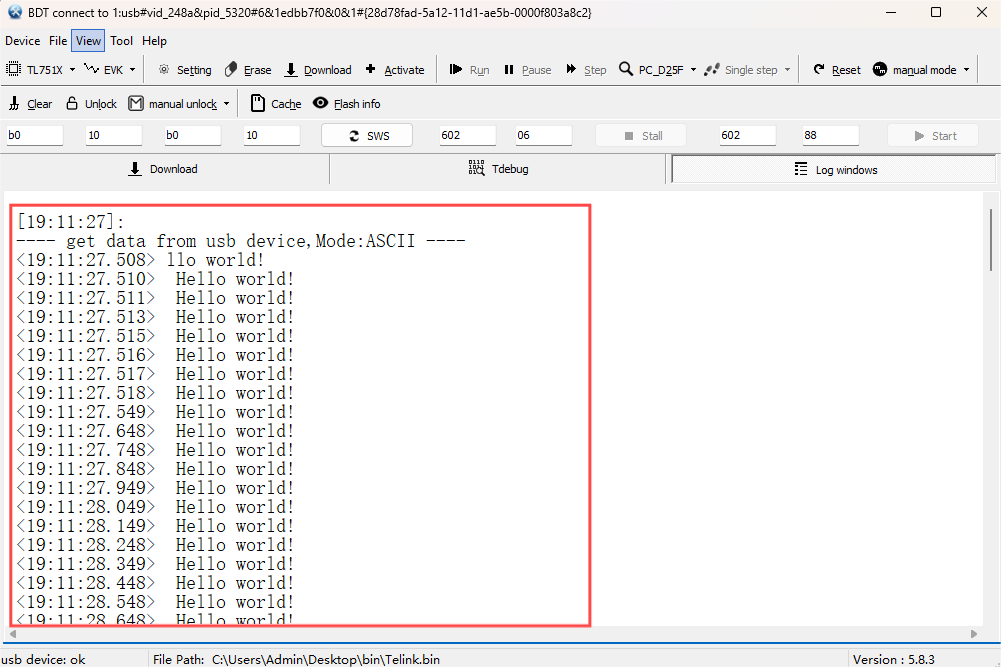
Task: Click the 'usb device: ok' status text
Action: 43,659
